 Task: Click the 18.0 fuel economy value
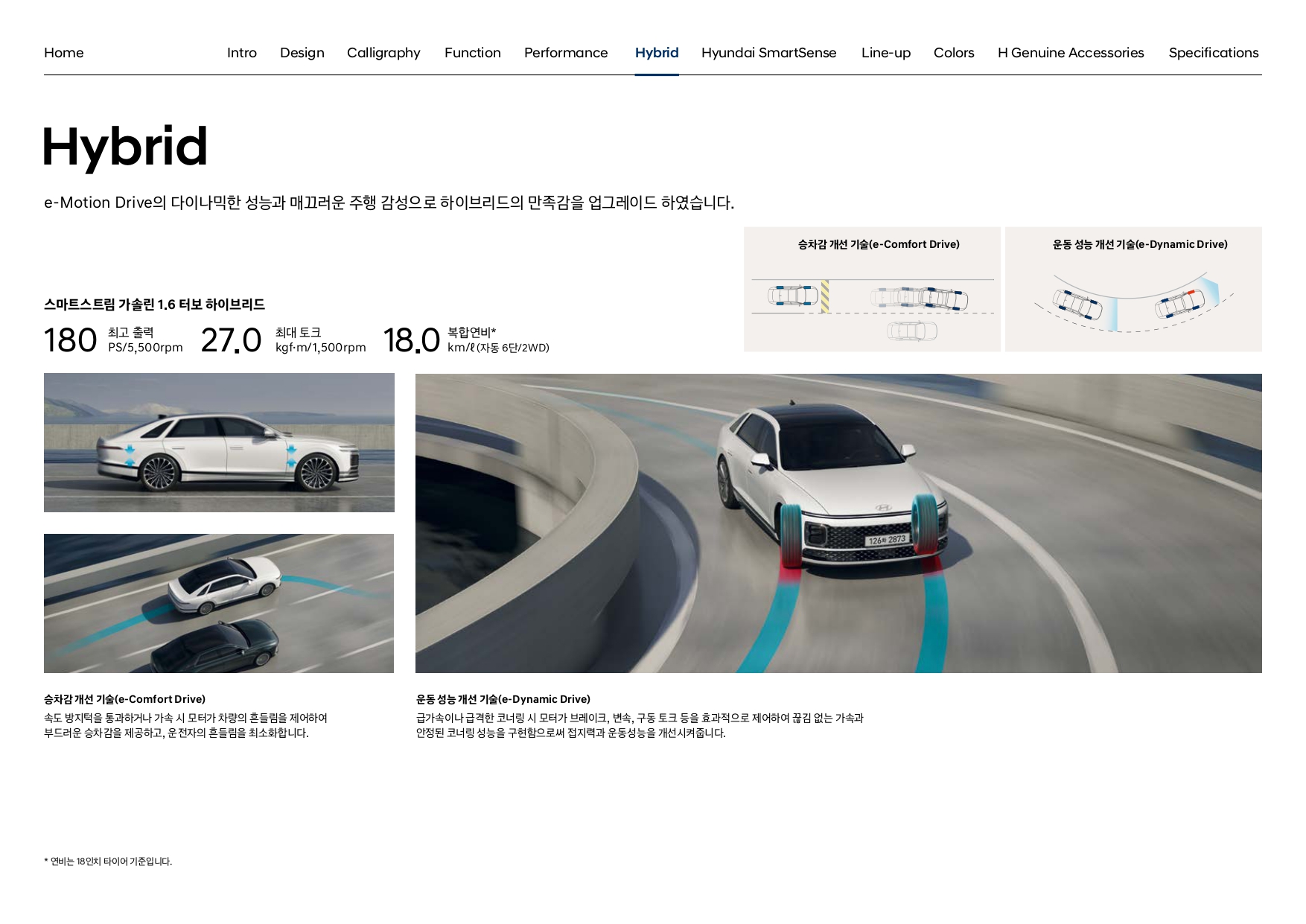[x=412, y=341]
